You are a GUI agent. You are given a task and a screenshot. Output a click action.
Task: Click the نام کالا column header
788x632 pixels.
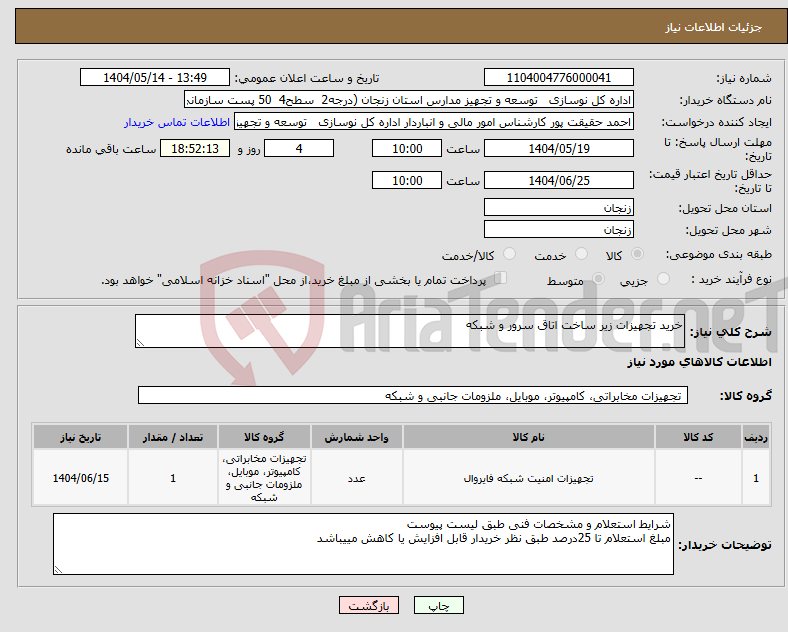[x=529, y=437]
